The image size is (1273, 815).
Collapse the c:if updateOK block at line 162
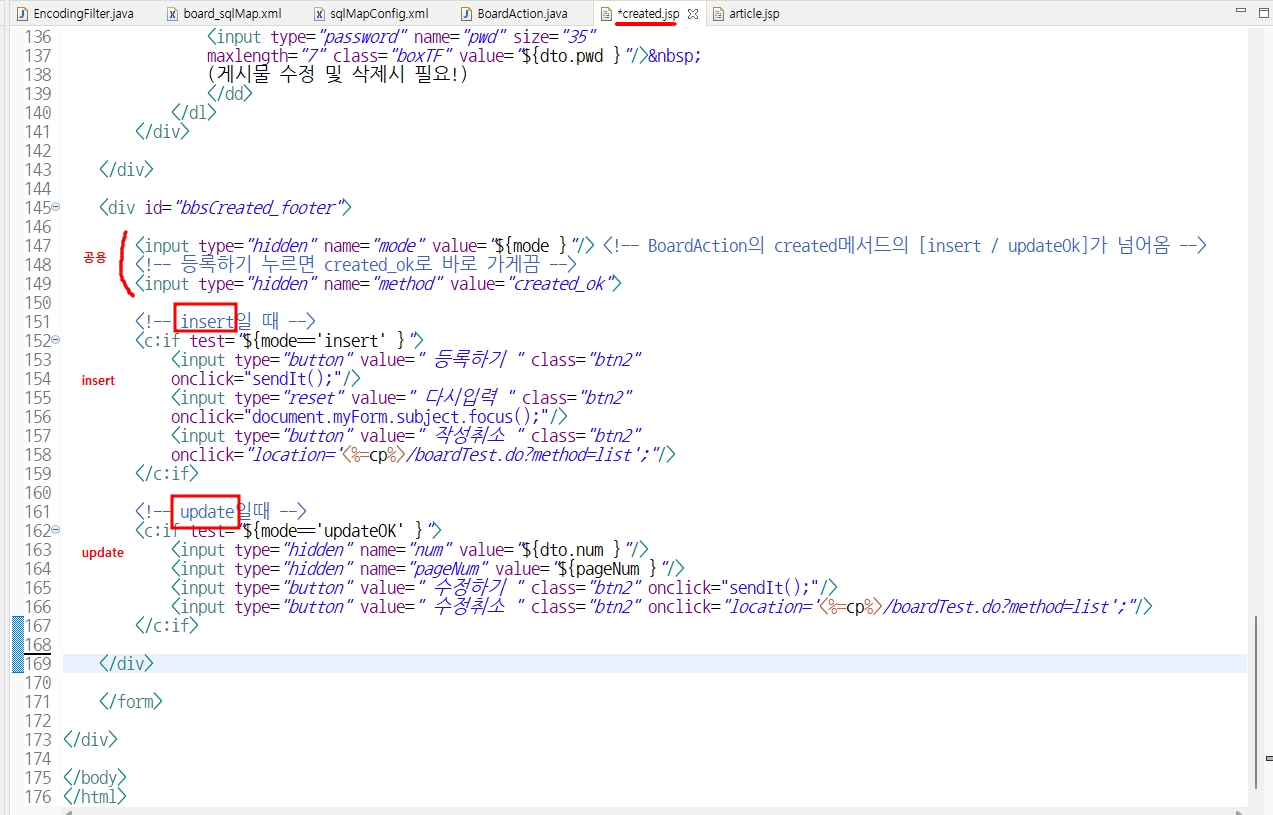(x=55, y=531)
